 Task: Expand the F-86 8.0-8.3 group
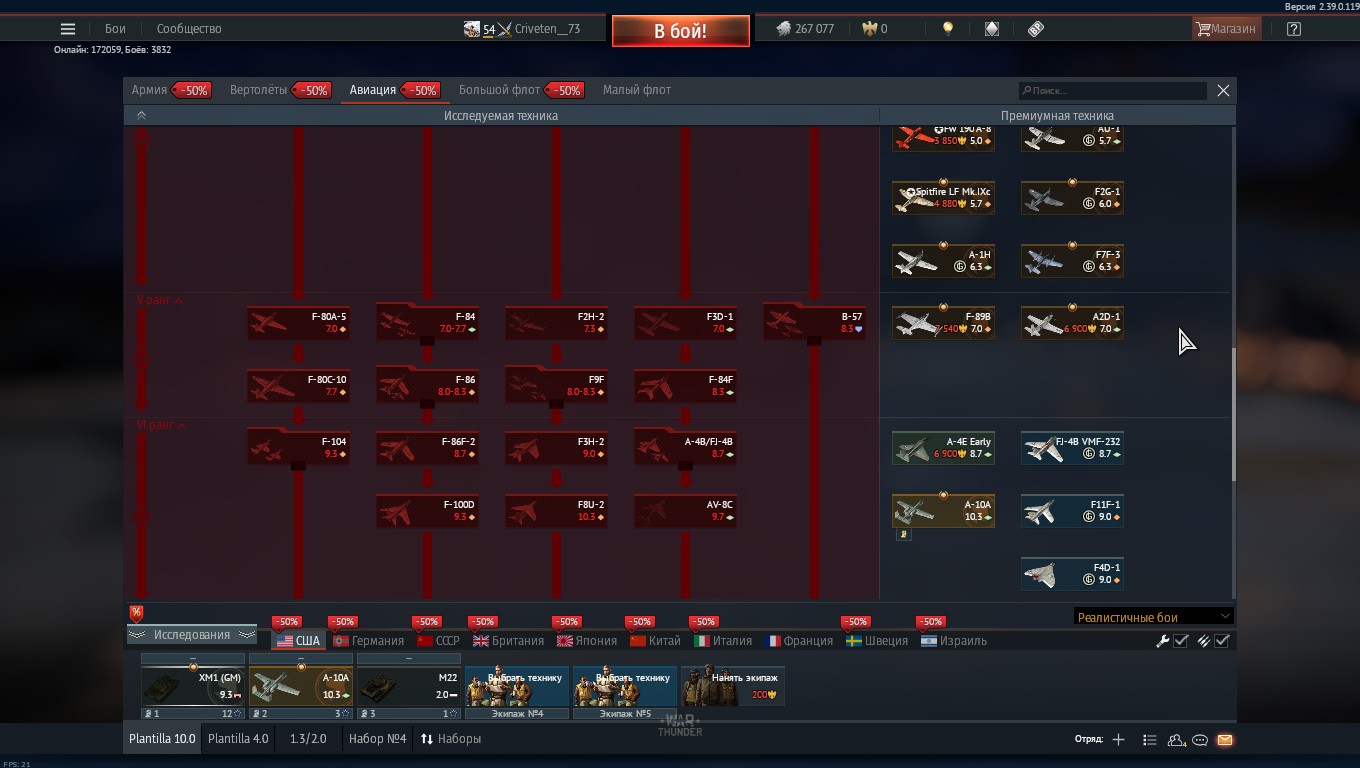coord(427,386)
